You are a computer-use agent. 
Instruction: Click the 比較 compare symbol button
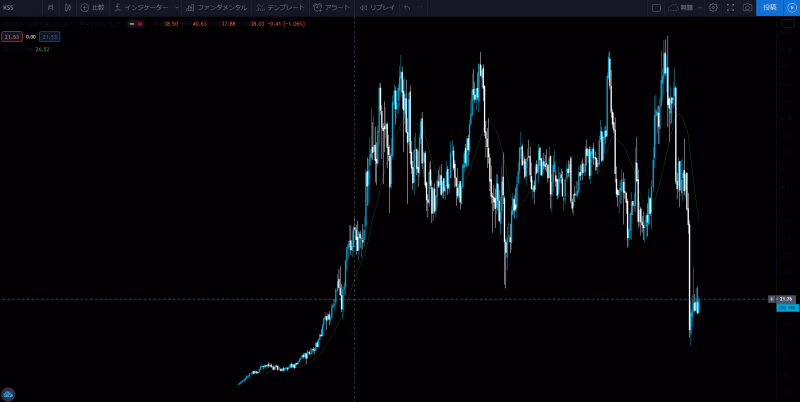92,7
